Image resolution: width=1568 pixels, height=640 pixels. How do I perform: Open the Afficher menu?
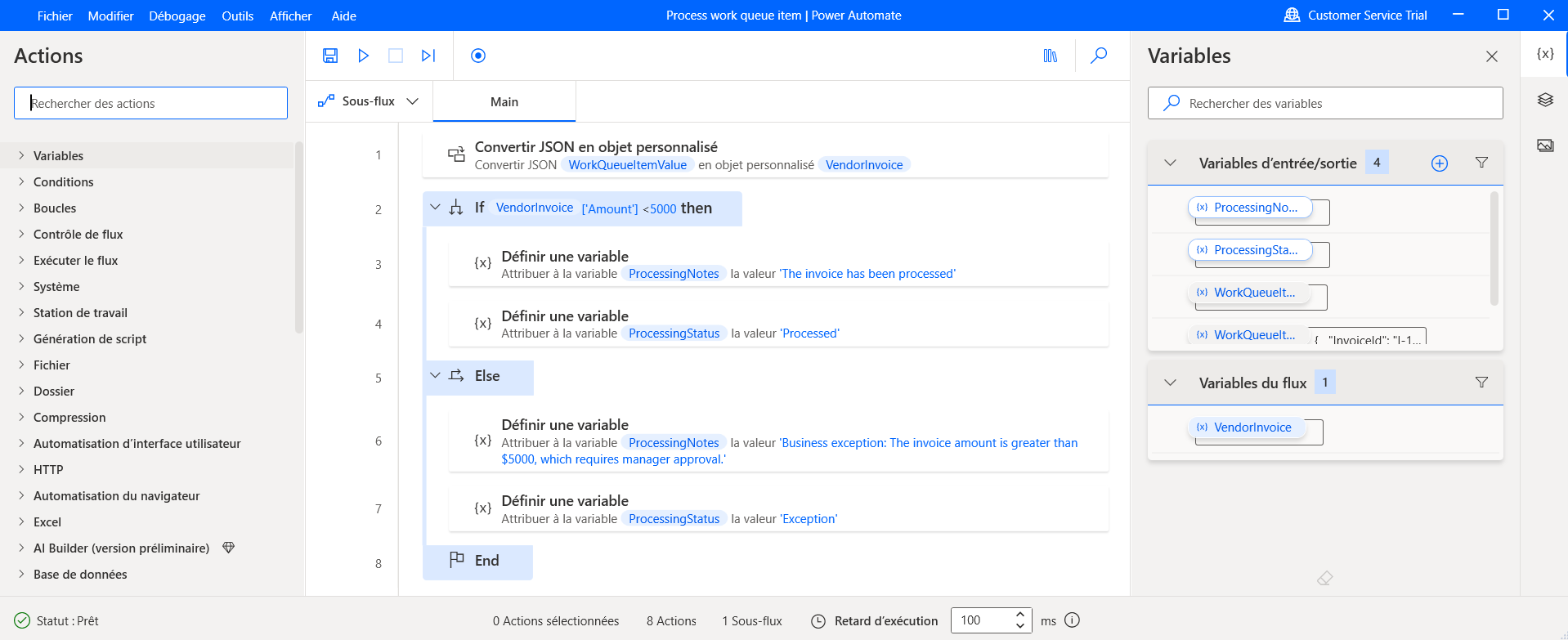point(291,16)
